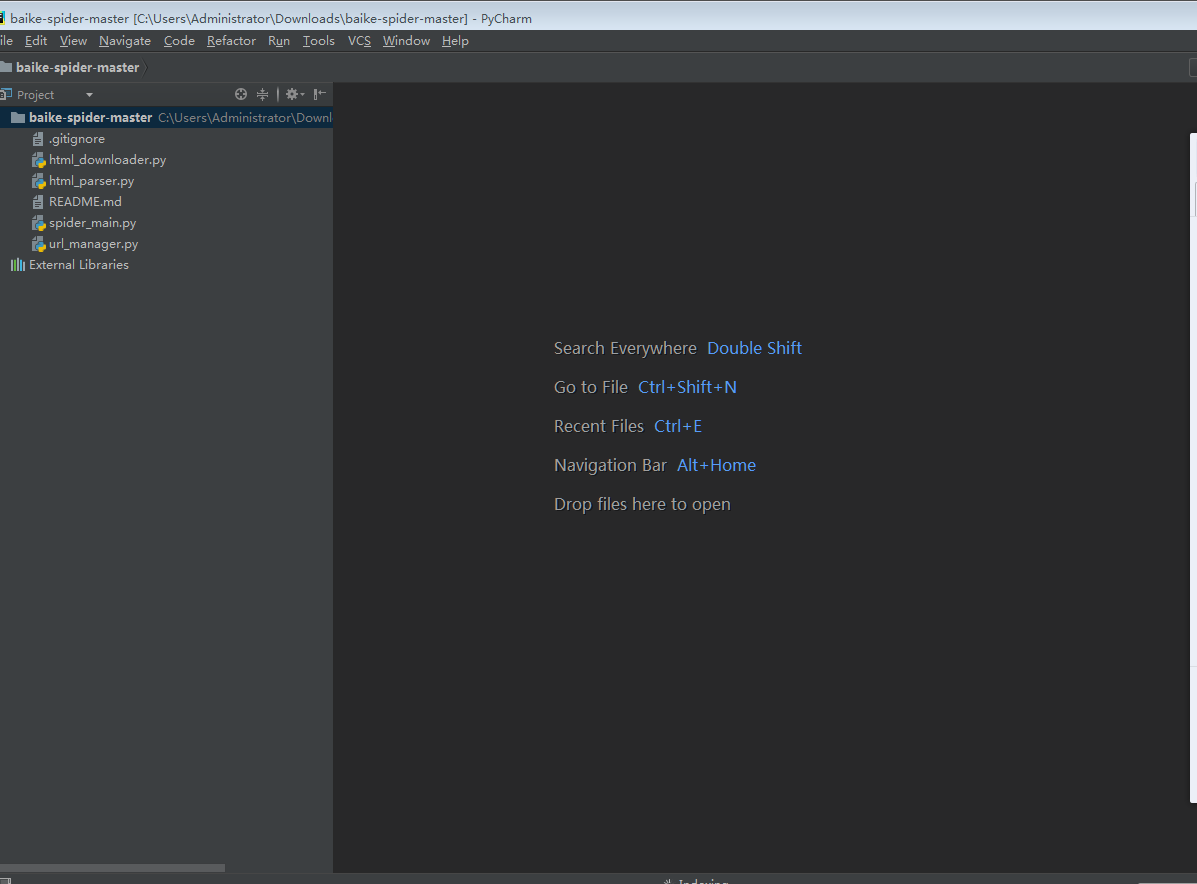Image resolution: width=1197 pixels, height=884 pixels.
Task: Click the Drop files here to open text
Action: tap(642, 505)
